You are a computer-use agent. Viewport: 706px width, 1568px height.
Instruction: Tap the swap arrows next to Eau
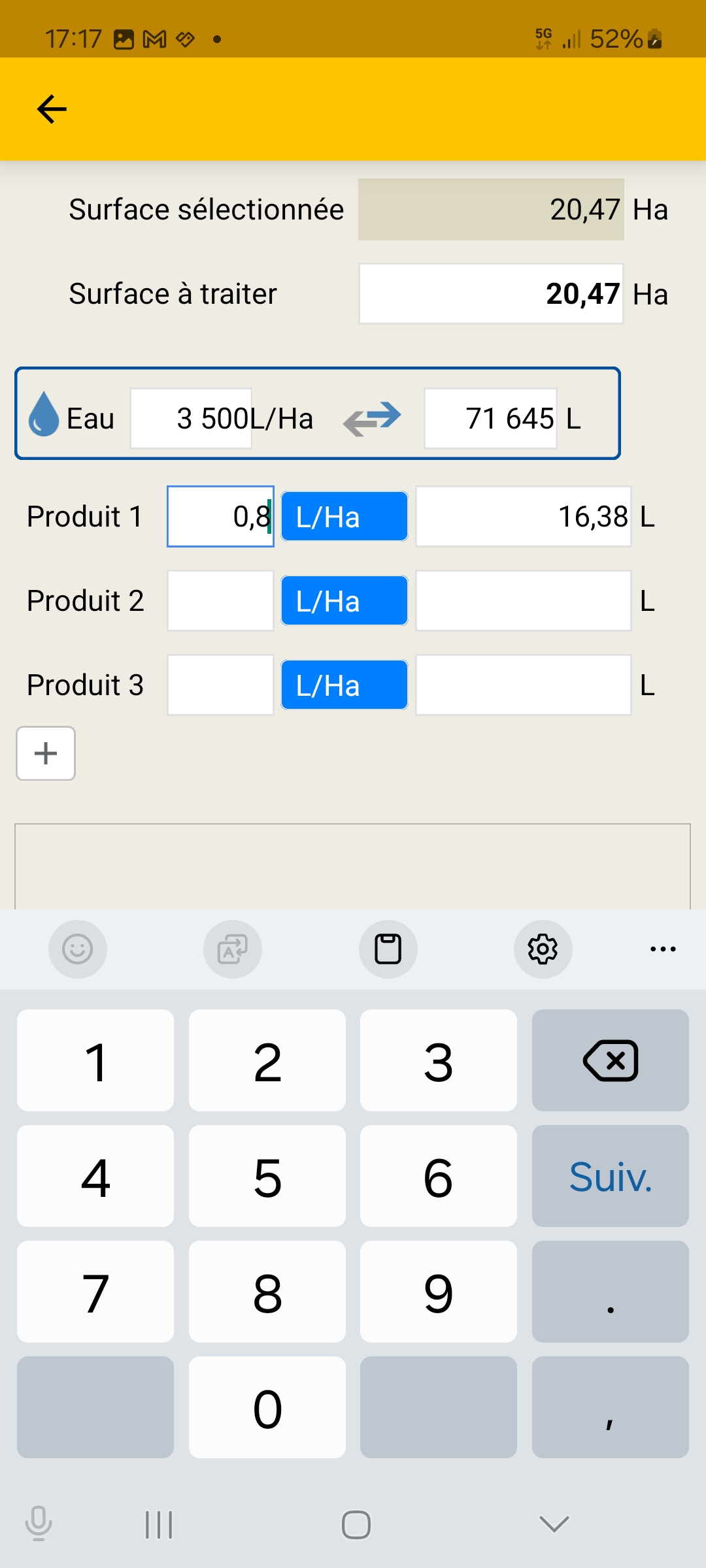click(371, 418)
